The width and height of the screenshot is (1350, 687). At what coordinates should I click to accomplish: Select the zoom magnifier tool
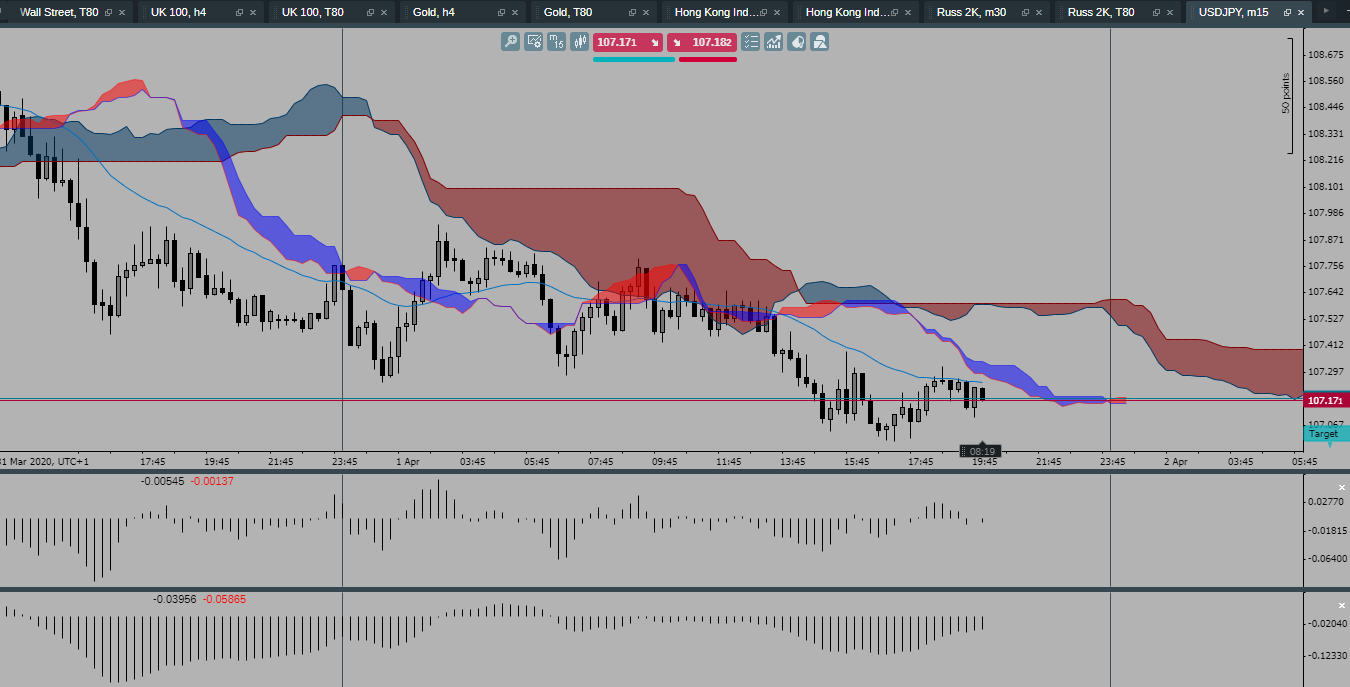pyautogui.click(x=510, y=42)
